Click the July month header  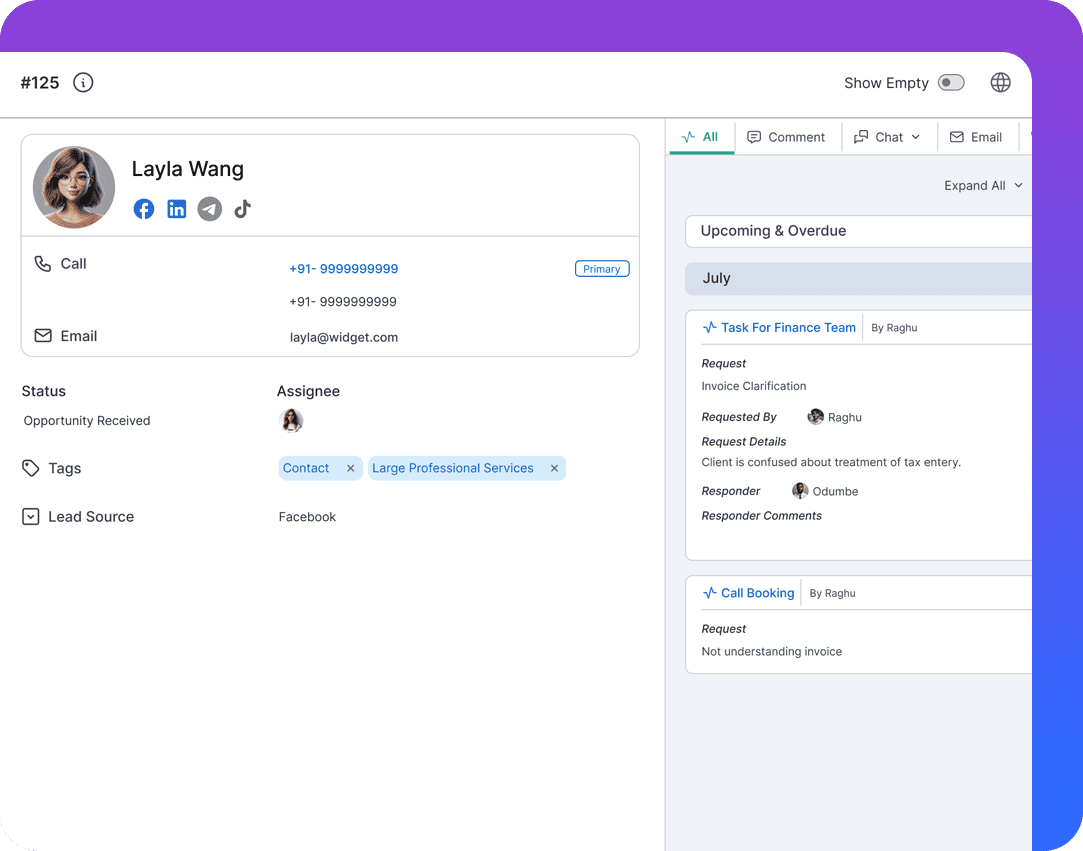click(x=859, y=278)
